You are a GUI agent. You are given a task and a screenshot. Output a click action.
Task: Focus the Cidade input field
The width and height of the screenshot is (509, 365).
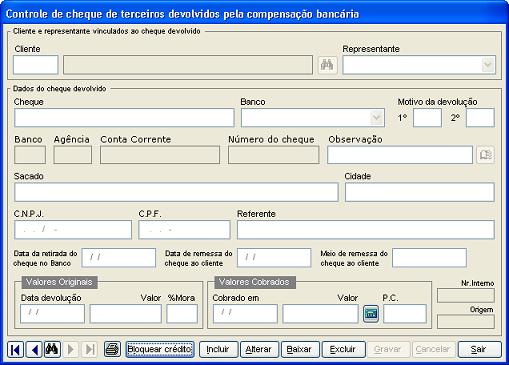tap(419, 192)
